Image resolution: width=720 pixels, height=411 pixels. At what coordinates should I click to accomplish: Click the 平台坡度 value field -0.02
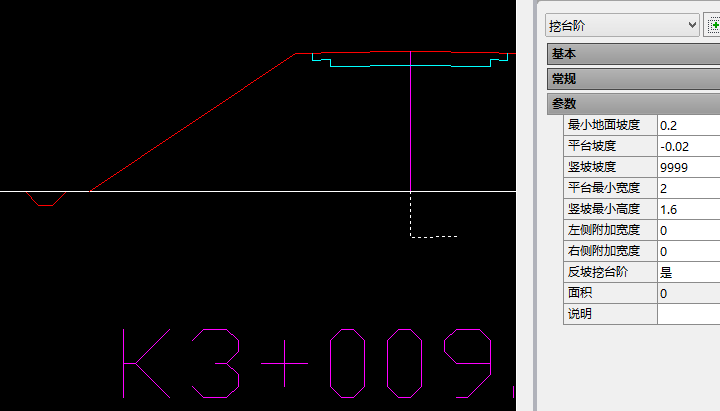click(x=688, y=146)
